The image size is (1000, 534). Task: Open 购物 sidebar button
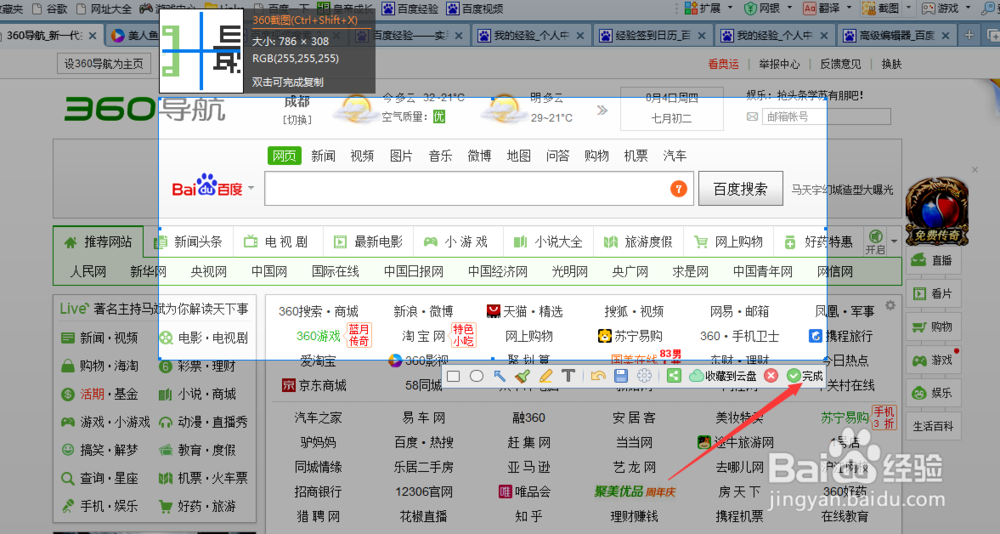(933, 327)
